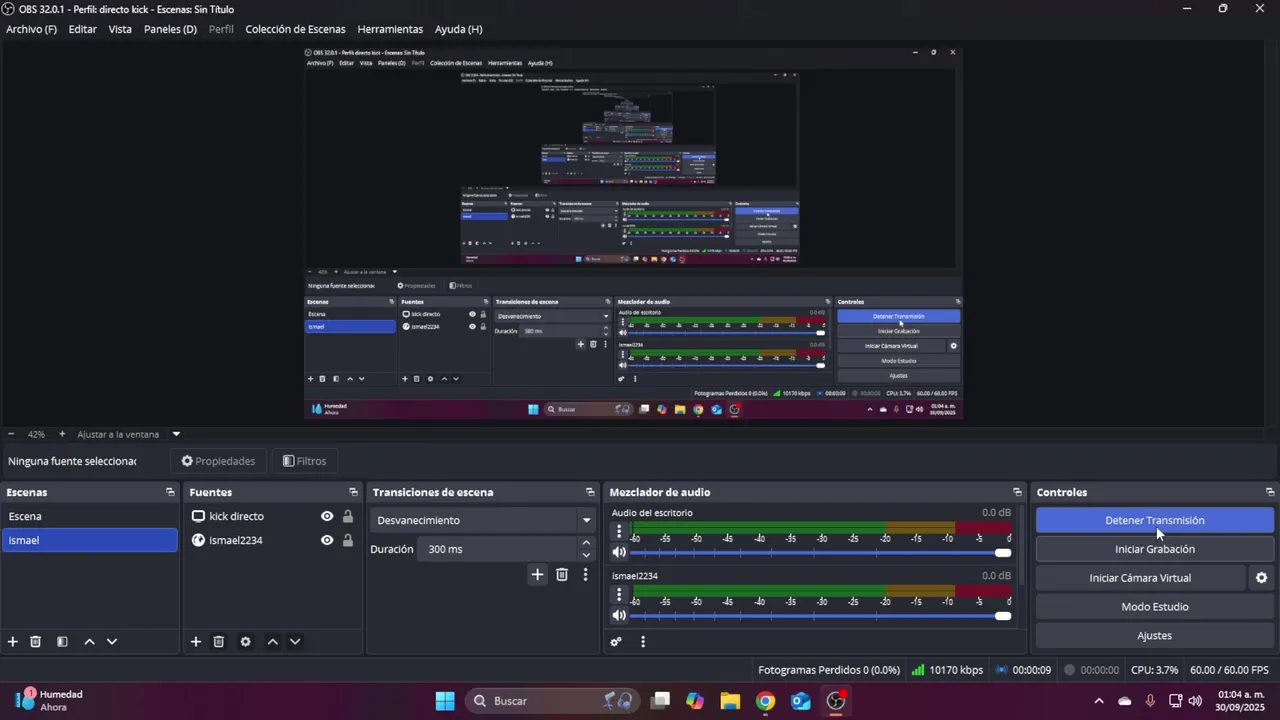The image size is (1280, 720).
Task: Remove selected source with trash icon in Fuentes
Action: click(219, 642)
